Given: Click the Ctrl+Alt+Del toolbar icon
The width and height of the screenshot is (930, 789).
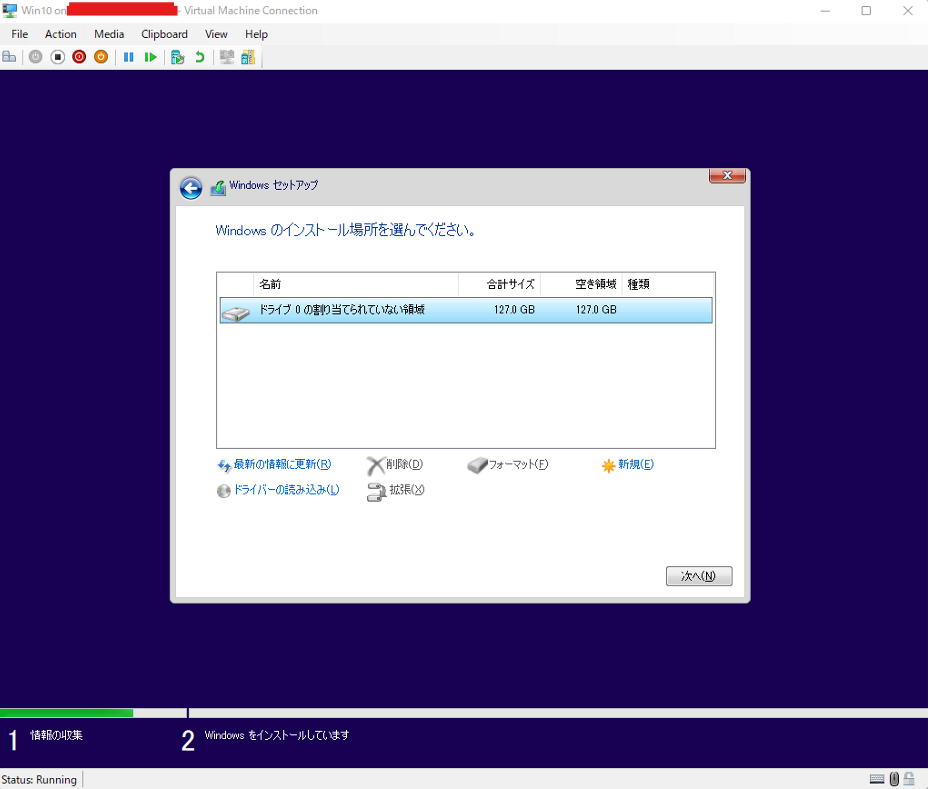Looking at the screenshot, I should (x=9, y=57).
